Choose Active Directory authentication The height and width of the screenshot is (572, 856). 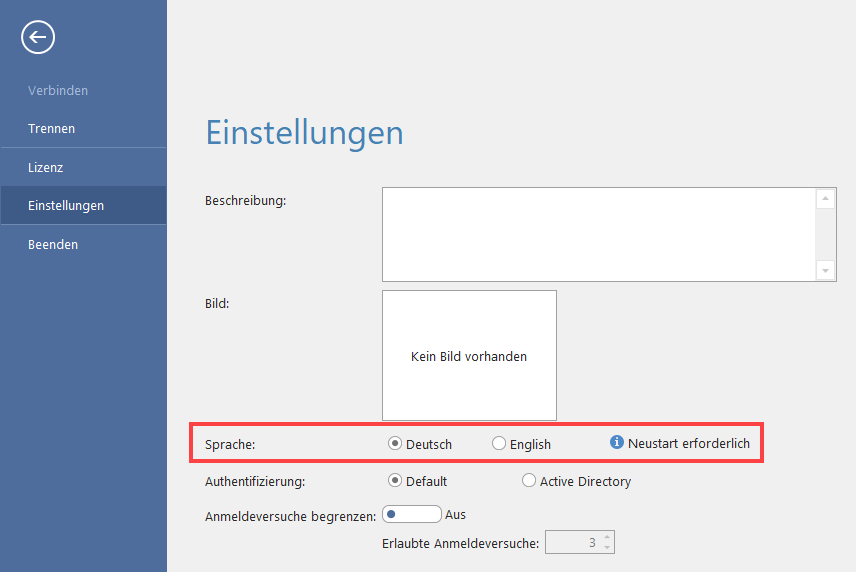click(529, 481)
